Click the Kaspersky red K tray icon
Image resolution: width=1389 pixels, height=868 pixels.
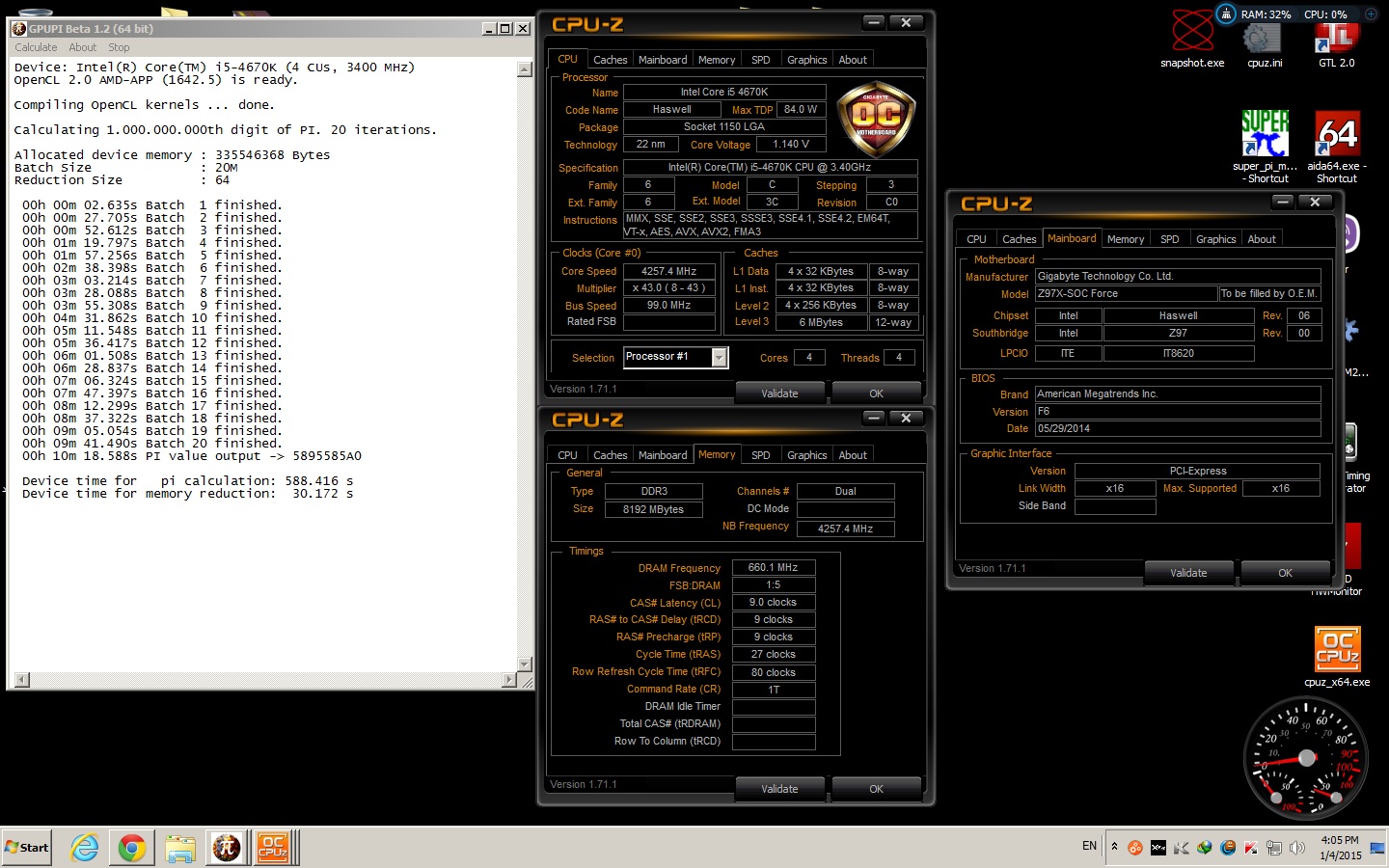tap(1251, 848)
